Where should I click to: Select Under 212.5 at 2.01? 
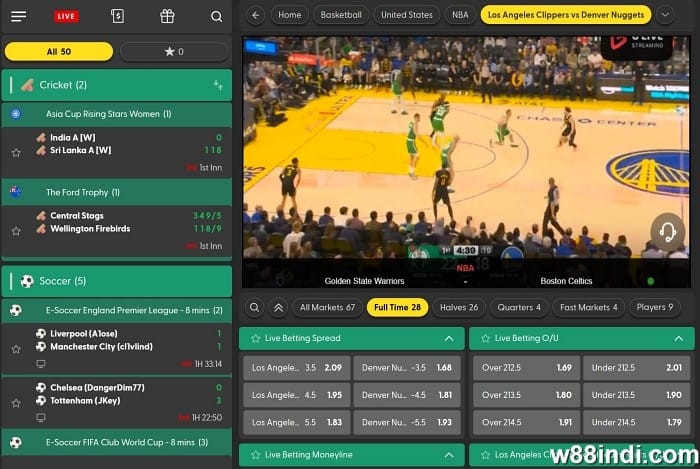pyautogui.click(x=637, y=368)
